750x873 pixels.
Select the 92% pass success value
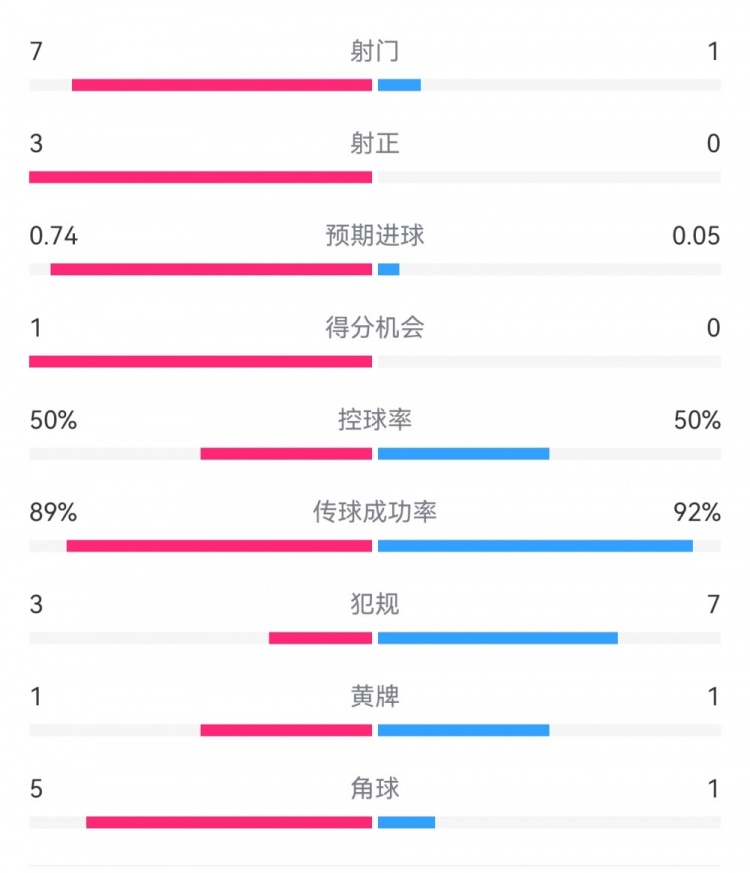(698, 512)
